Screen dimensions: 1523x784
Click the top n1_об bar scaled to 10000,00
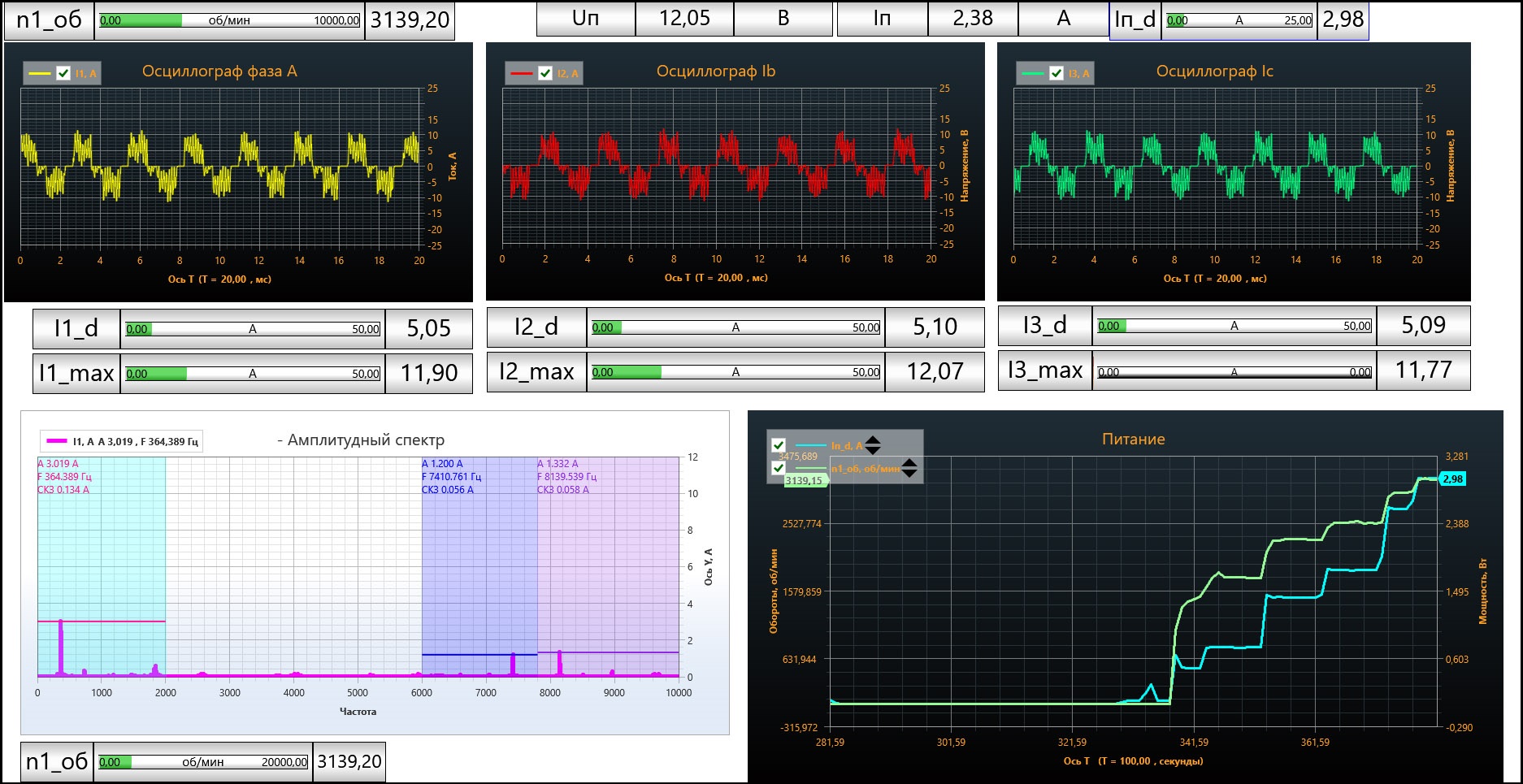(230, 20)
